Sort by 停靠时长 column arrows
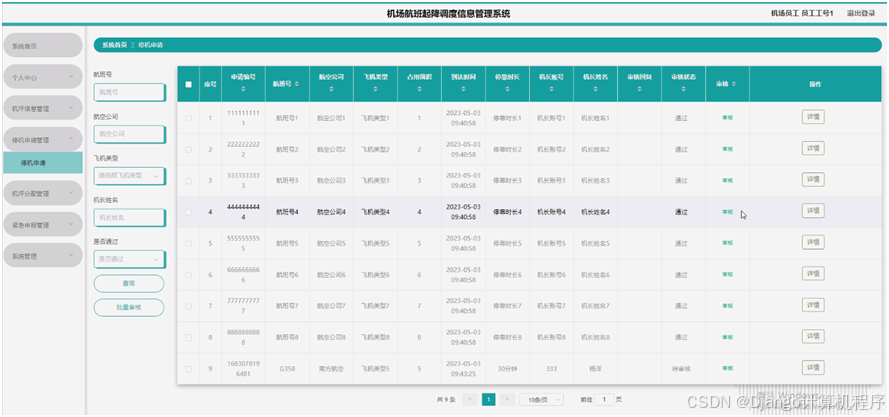The image size is (889, 417). [507, 90]
